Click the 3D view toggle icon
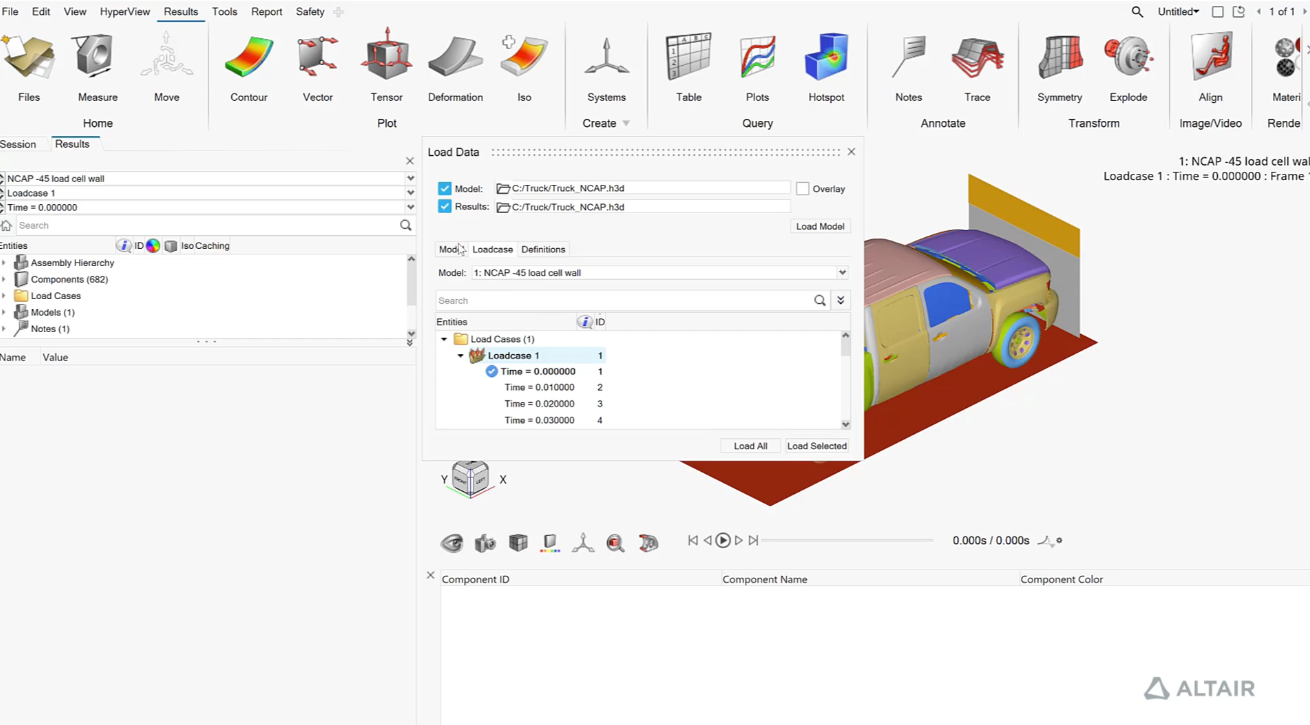Screen dimensions: 1310x725 649,543
